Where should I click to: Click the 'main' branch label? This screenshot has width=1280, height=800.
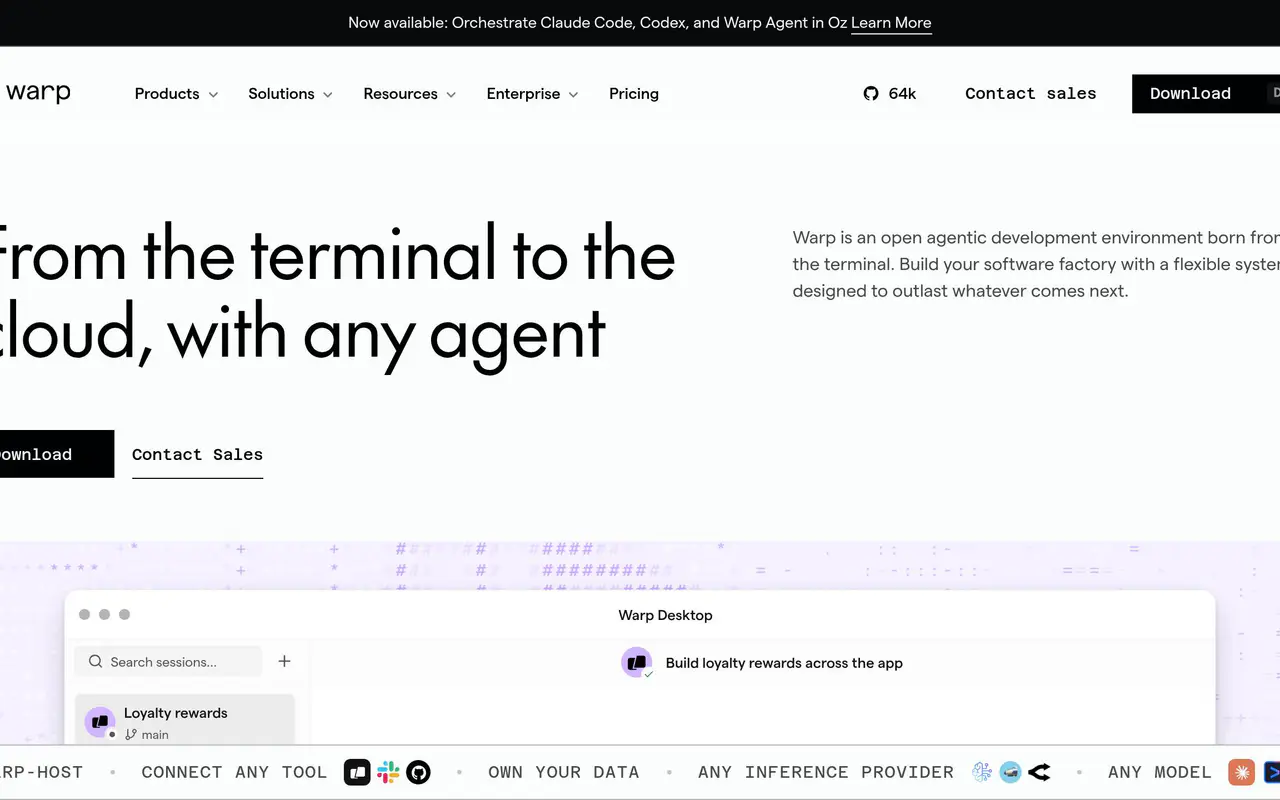(155, 734)
